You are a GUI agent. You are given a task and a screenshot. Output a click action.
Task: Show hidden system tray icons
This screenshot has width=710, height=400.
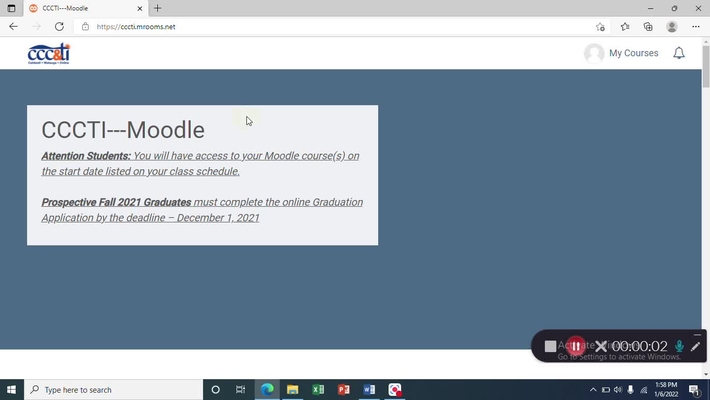click(593, 390)
